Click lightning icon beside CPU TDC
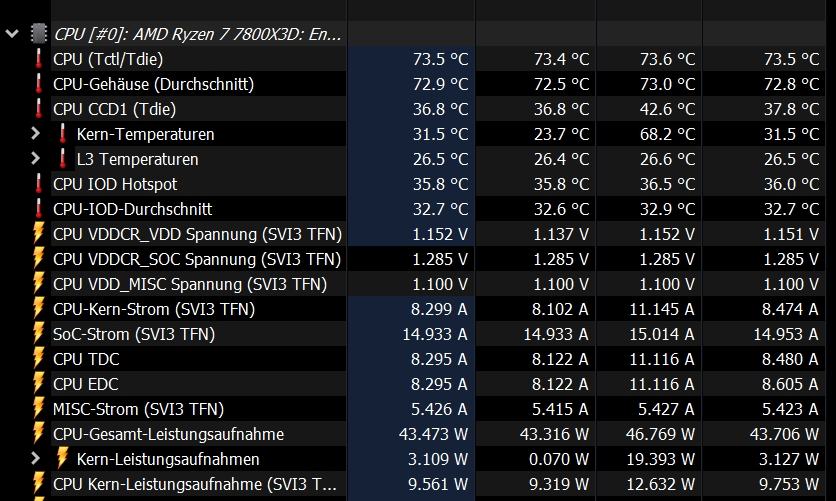Image resolution: width=836 pixels, height=501 pixels. pyautogui.click(x=38, y=359)
